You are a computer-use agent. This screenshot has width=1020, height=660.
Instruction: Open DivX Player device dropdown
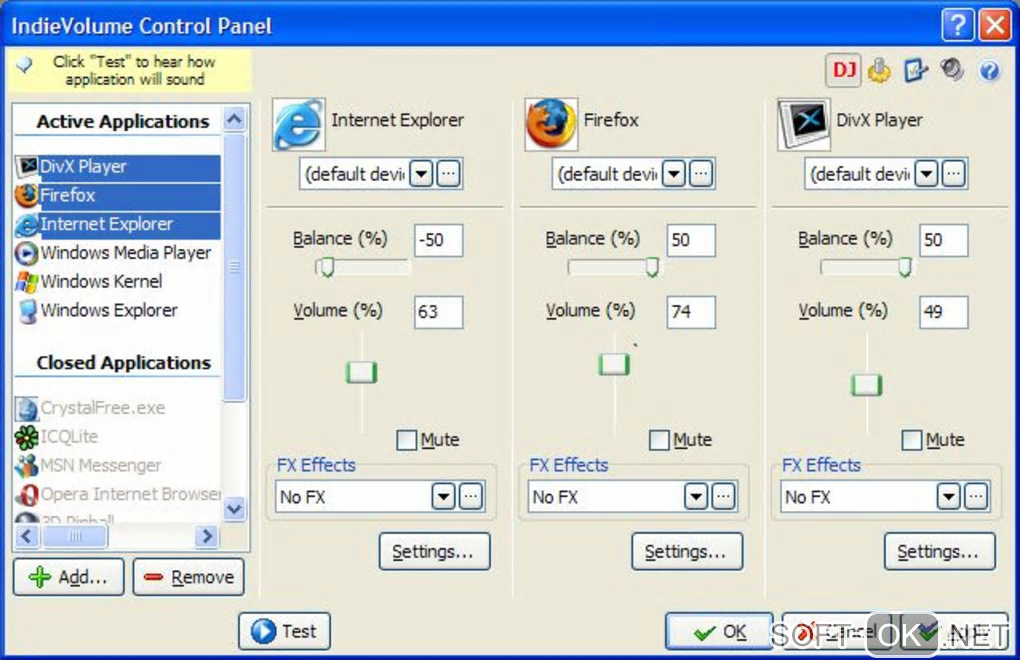pyautogui.click(x=926, y=174)
